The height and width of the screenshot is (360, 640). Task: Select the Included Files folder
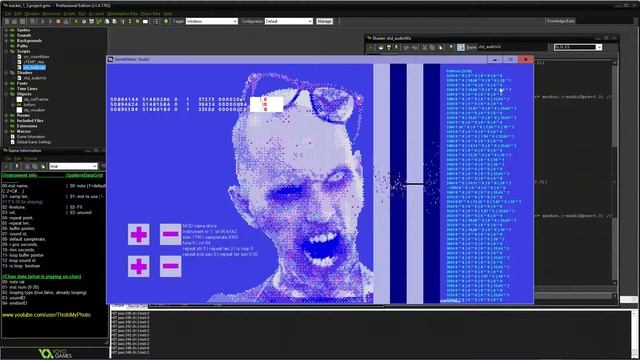pos(30,121)
